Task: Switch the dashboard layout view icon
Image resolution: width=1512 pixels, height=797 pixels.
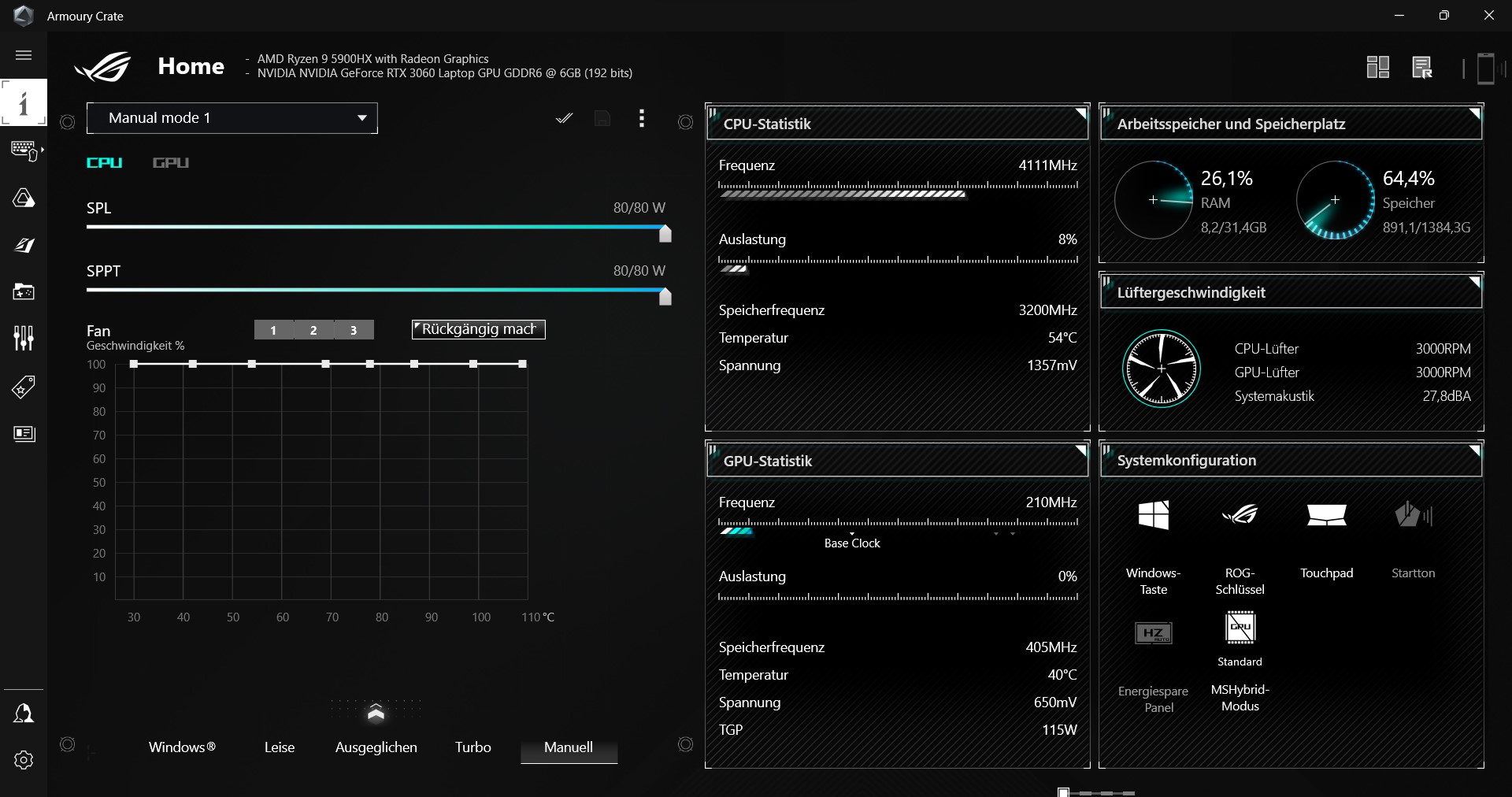Action: pos(1378,67)
